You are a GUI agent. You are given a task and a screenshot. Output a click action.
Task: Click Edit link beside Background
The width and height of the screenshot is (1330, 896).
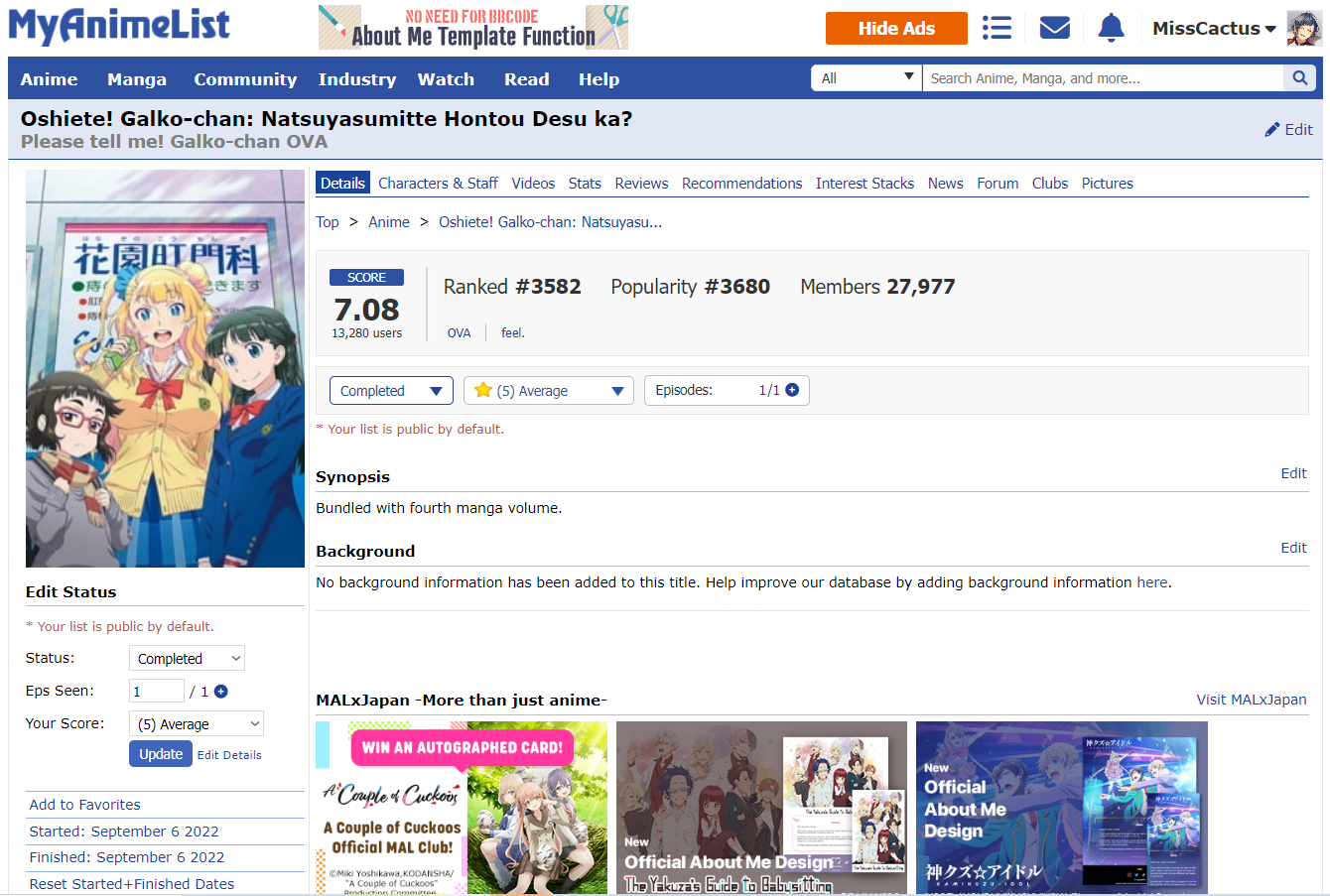pyautogui.click(x=1293, y=548)
